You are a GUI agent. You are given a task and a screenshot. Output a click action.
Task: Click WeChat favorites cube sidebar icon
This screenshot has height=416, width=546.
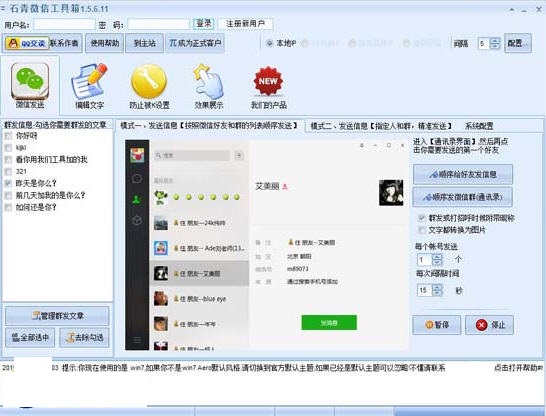[x=137, y=220]
